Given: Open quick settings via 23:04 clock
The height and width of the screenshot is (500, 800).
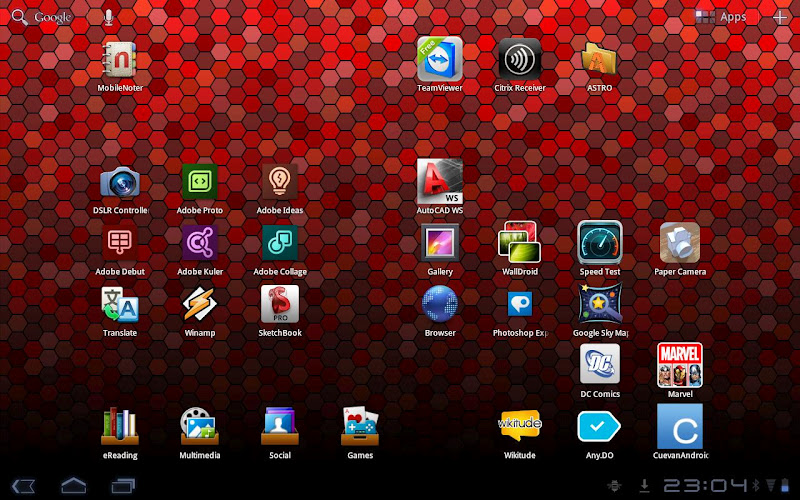Looking at the screenshot, I should pyautogui.click(x=705, y=485).
